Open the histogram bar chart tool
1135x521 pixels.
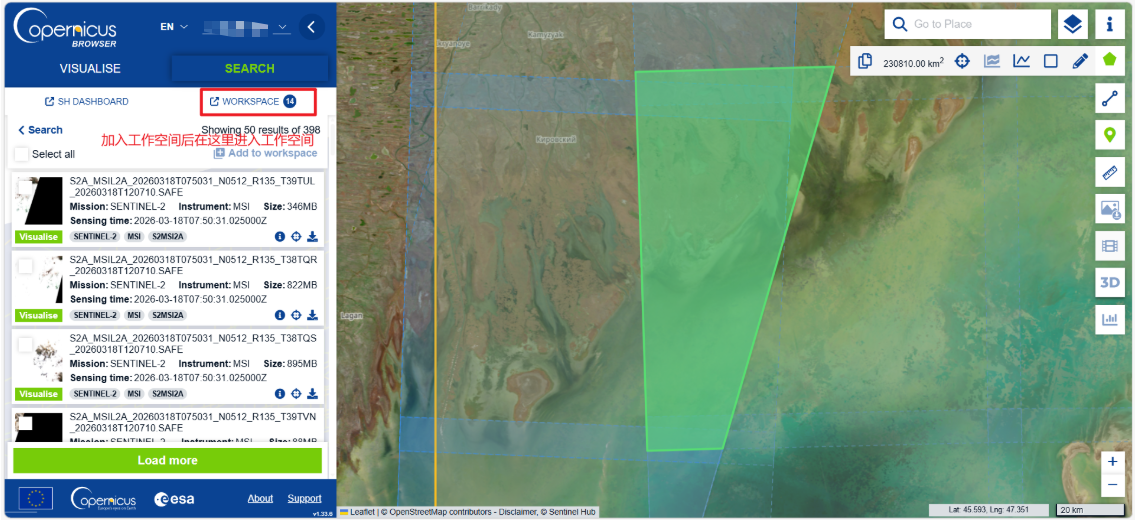point(1110,319)
